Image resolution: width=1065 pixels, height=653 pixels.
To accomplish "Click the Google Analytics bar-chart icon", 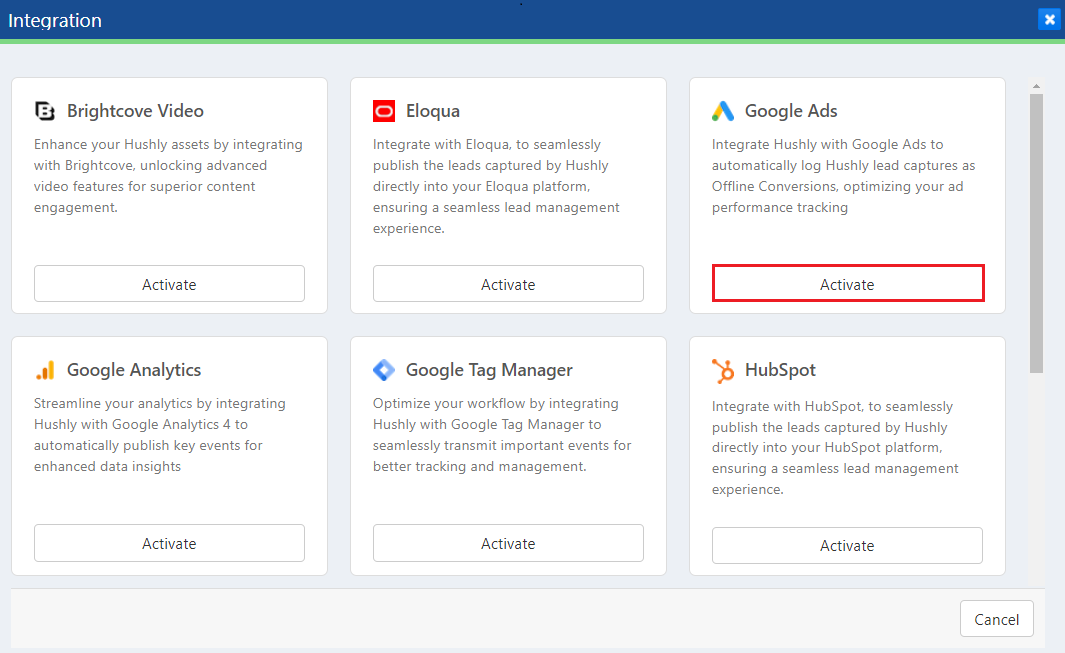I will coord(45,370).
